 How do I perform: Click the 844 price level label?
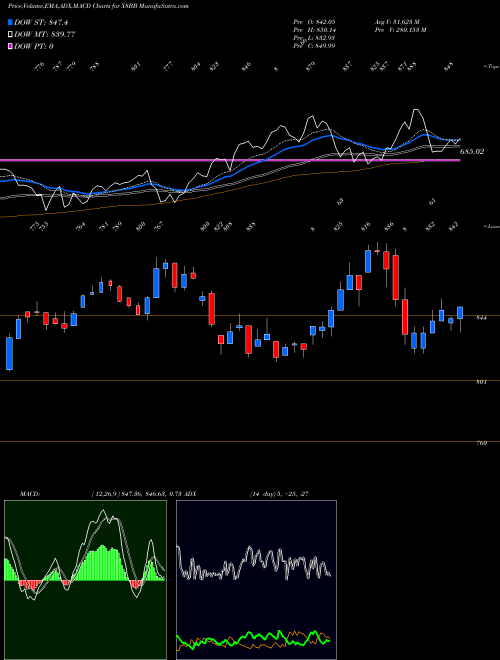pyautogui.click(x=481, y=318)
